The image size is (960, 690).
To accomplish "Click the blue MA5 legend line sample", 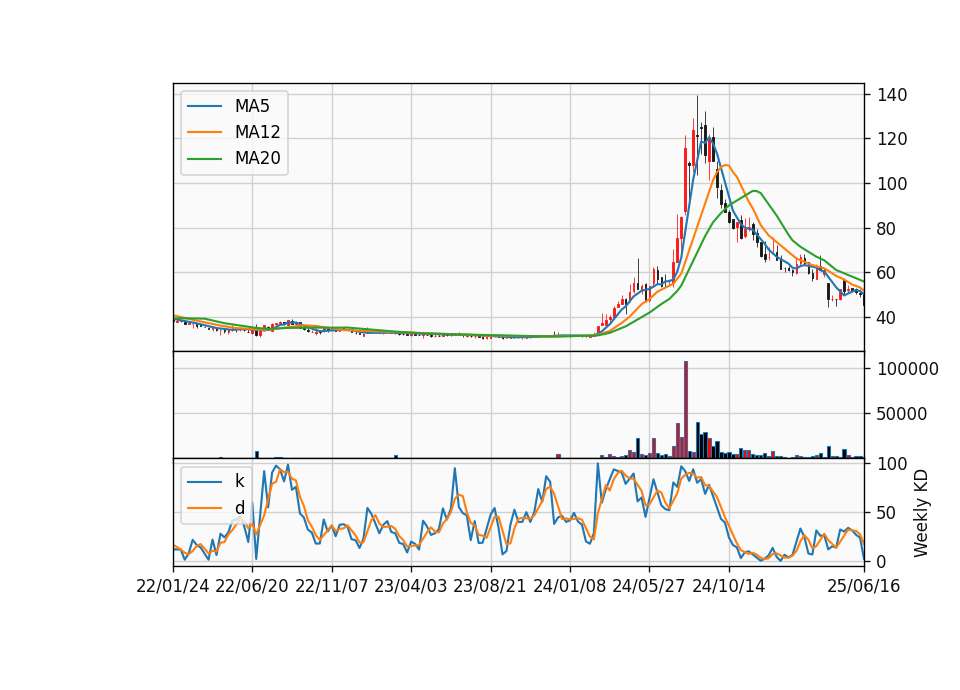I will tap(204, 107).
